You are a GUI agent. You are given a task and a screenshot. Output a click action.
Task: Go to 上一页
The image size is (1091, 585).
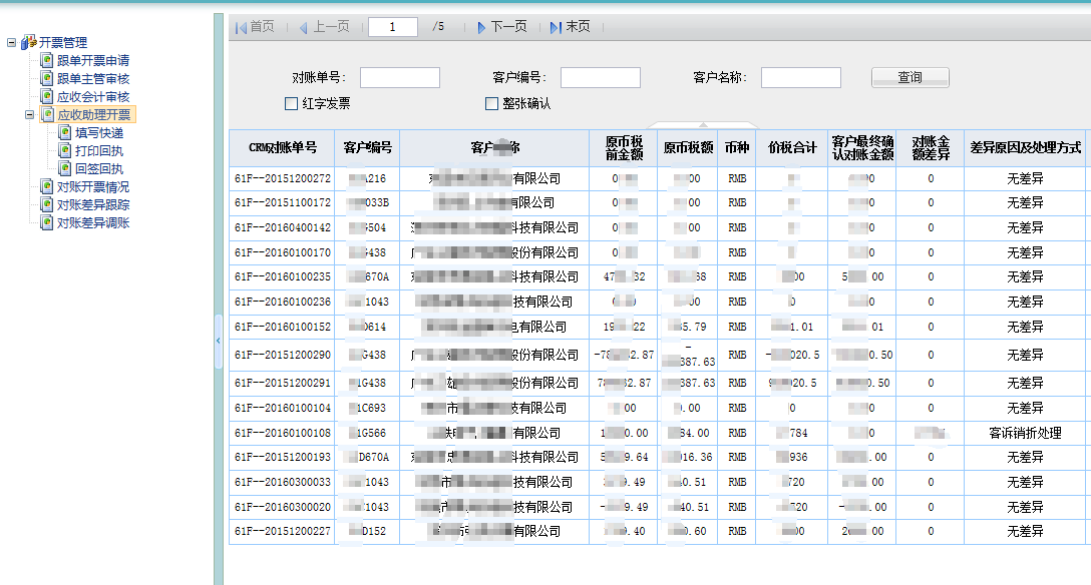[331, 26]
